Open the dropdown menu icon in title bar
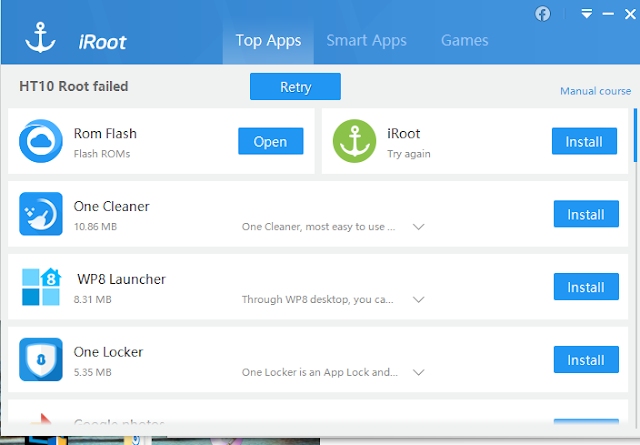Screen dimensions: 640x445 [587, 14]
